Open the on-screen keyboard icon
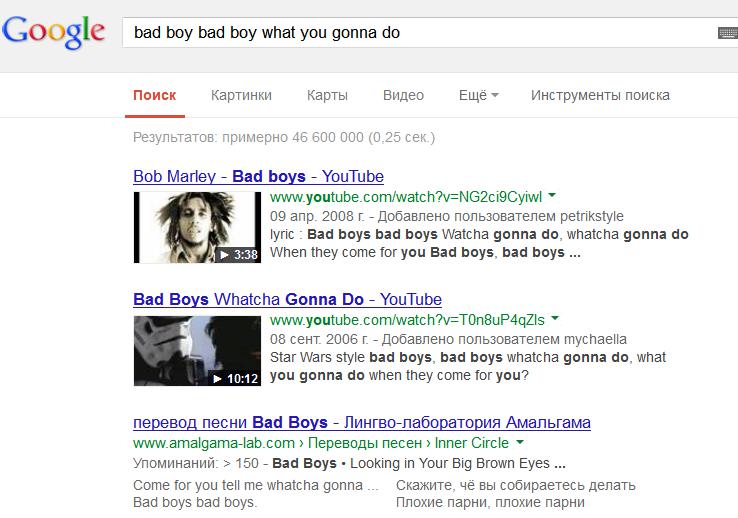The width and height of the screenshot is (738, 518). tap(727, 33)
